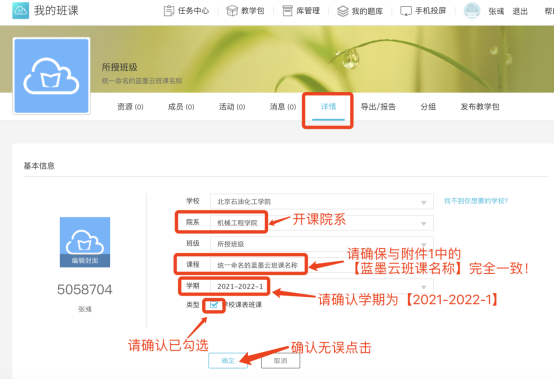Click the class code 5058704
The height and width of the screenshot is (380, 554).
85,290
